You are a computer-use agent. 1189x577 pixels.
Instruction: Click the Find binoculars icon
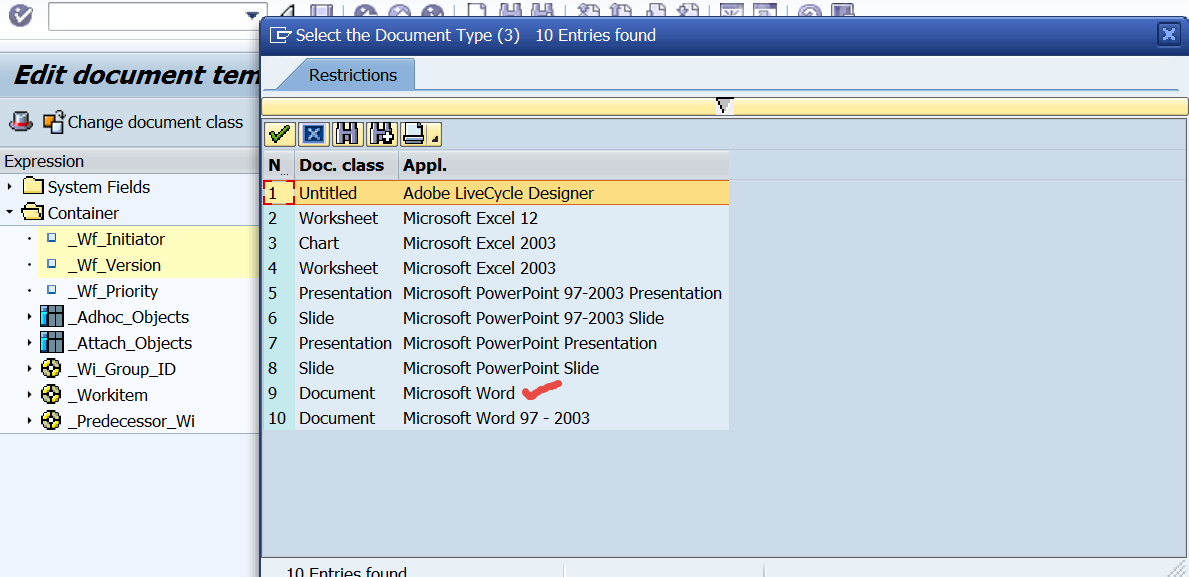347,134
